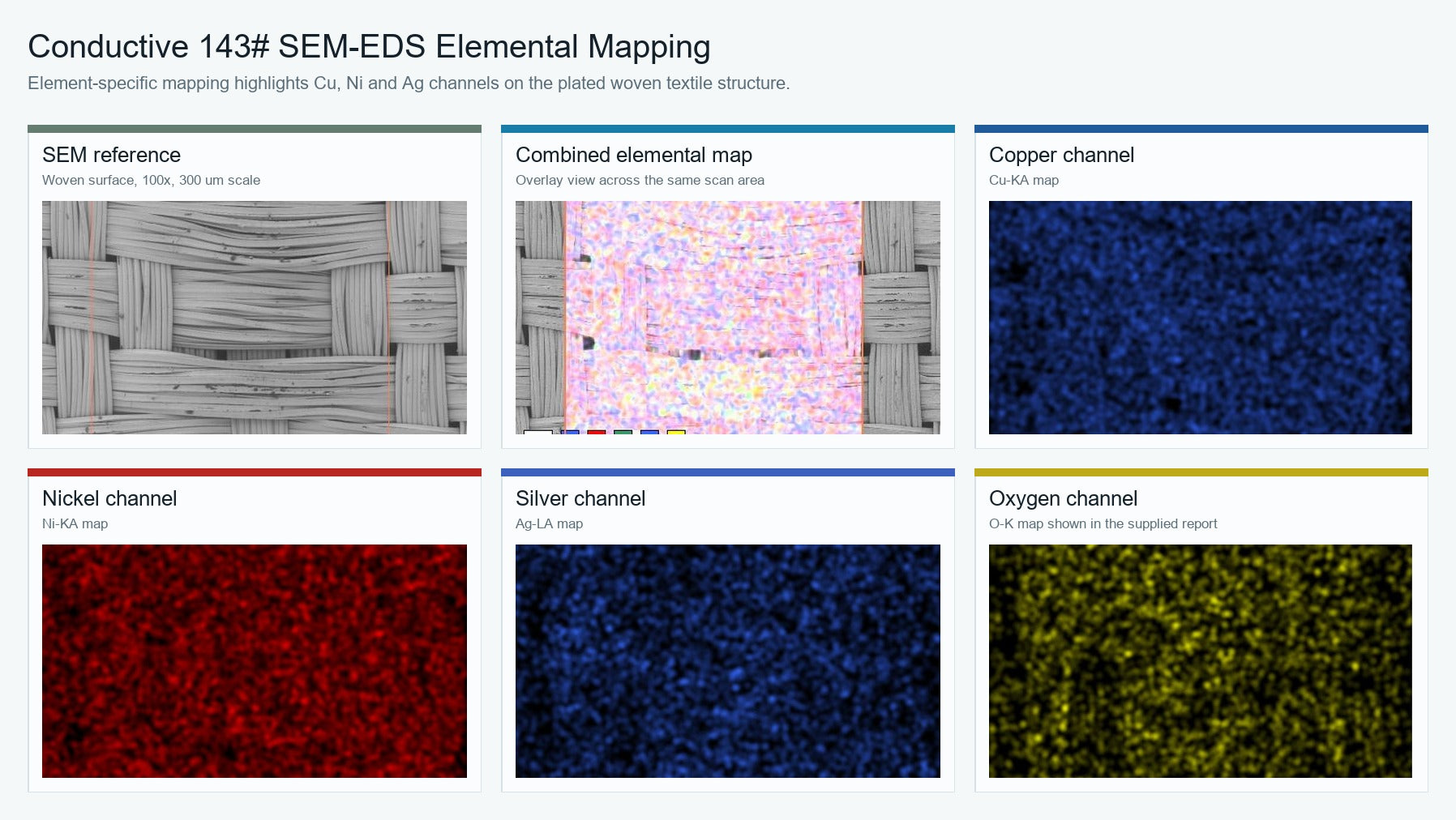Open the Silver channel Ag-LA map image
The width and height of the screenshot is (1456, 820).
click(728, 661)
